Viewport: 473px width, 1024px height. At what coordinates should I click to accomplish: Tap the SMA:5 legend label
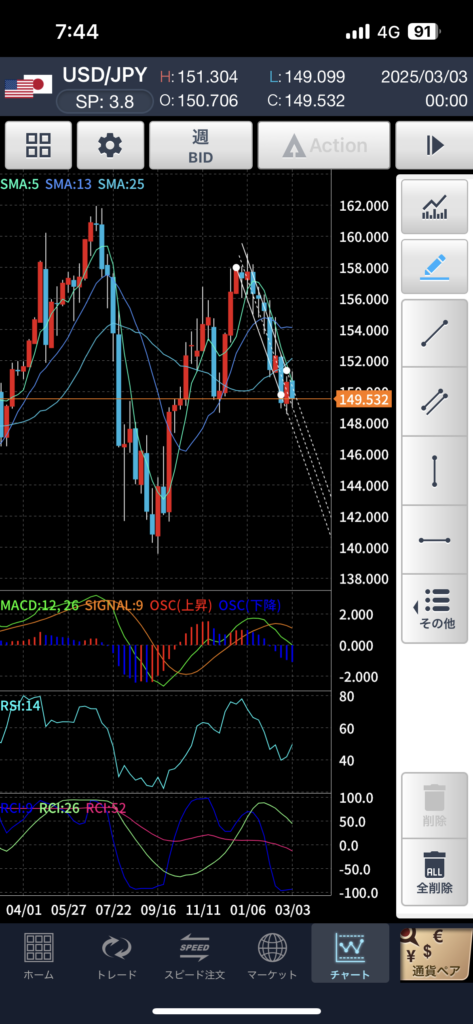tap(20, 184)
